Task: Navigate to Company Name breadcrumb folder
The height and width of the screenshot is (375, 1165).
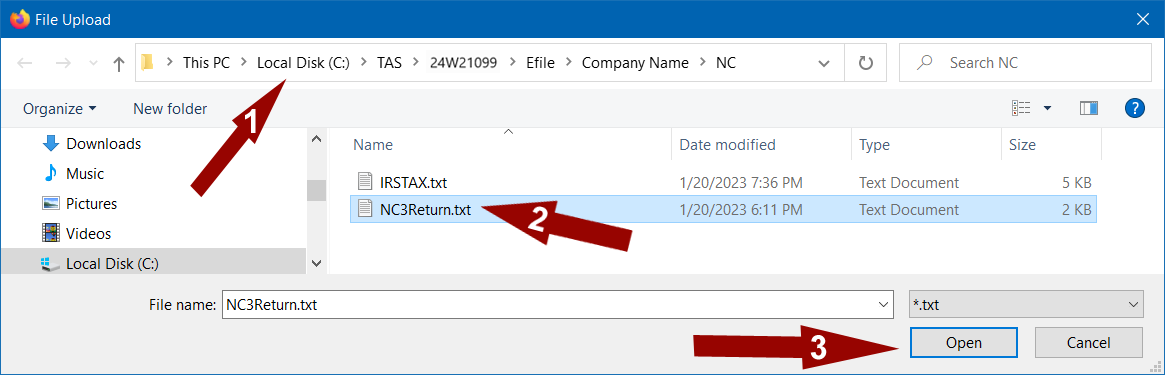Action: (635, 63)
